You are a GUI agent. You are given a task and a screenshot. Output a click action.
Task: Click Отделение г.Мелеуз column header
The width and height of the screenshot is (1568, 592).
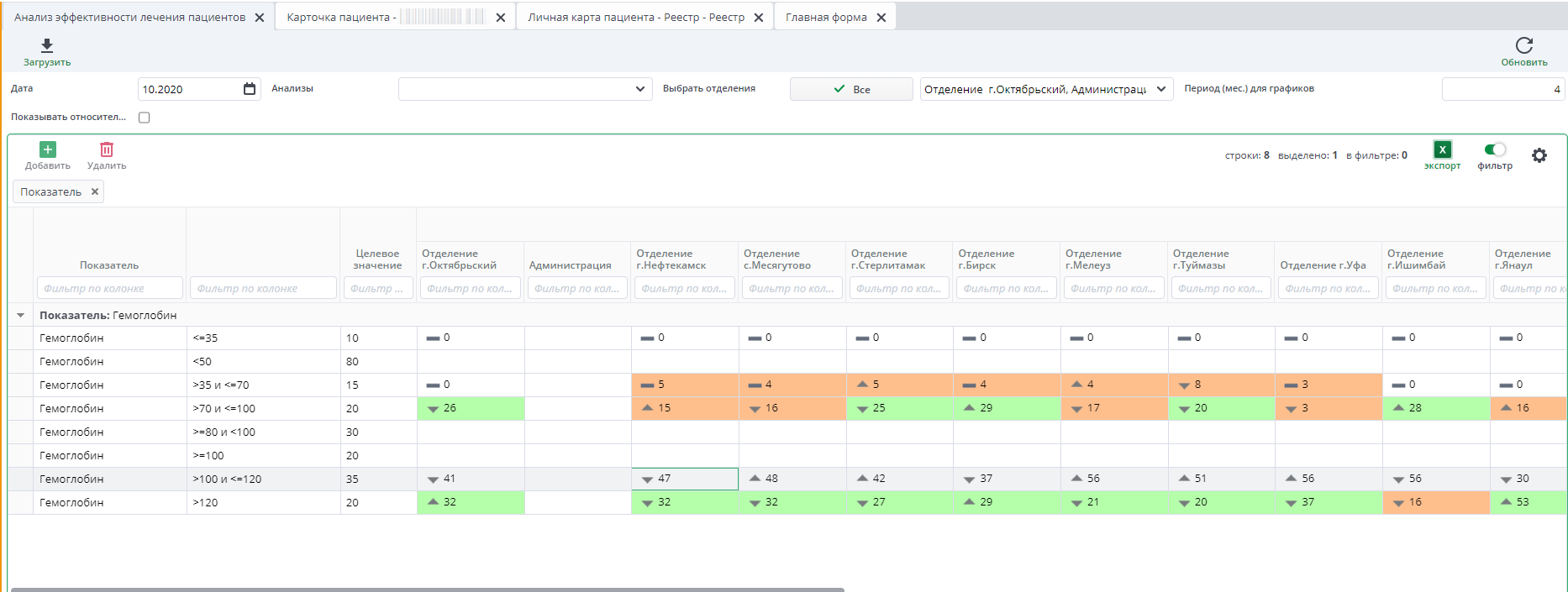coord(1093,259)
